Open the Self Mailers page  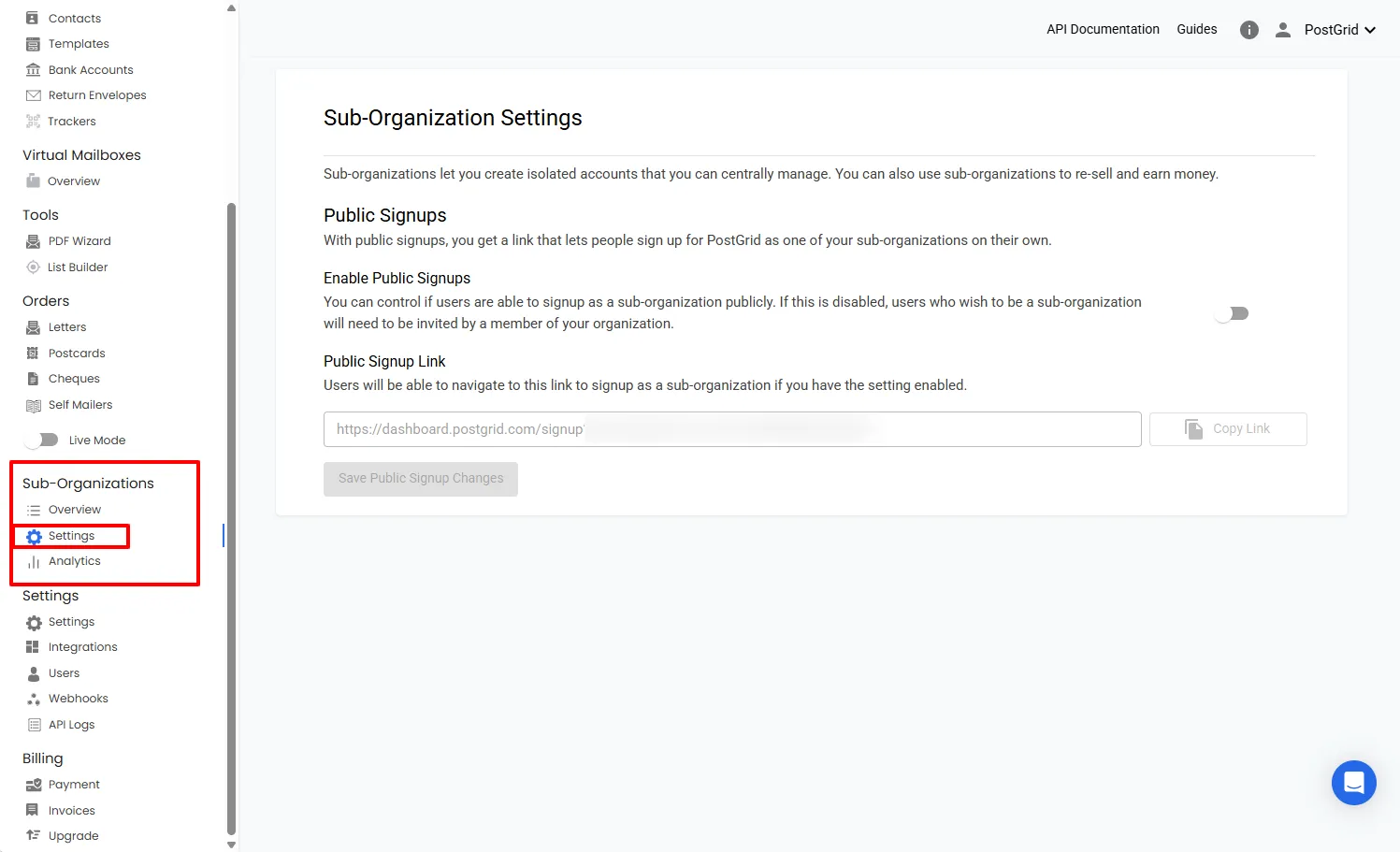79,404
